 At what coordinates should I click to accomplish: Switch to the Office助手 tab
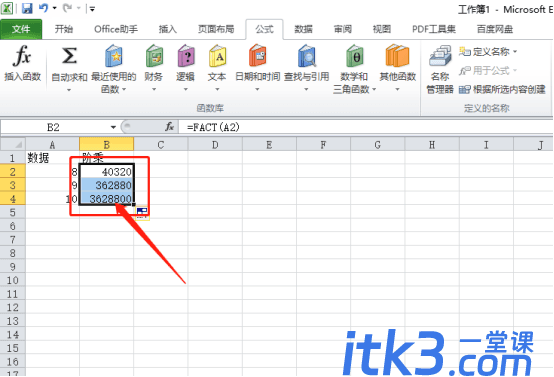pos(116,29)
